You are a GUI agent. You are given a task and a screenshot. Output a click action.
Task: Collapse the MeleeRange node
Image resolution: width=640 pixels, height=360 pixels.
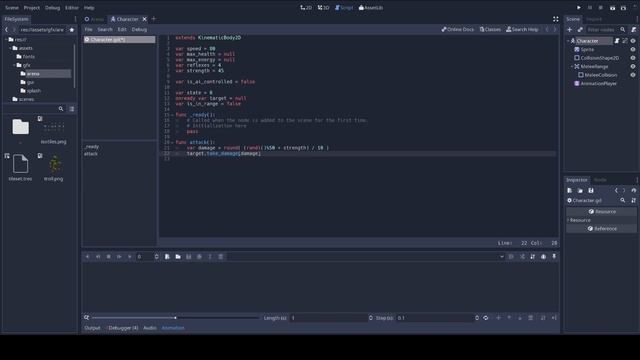[x=572, y=67]
